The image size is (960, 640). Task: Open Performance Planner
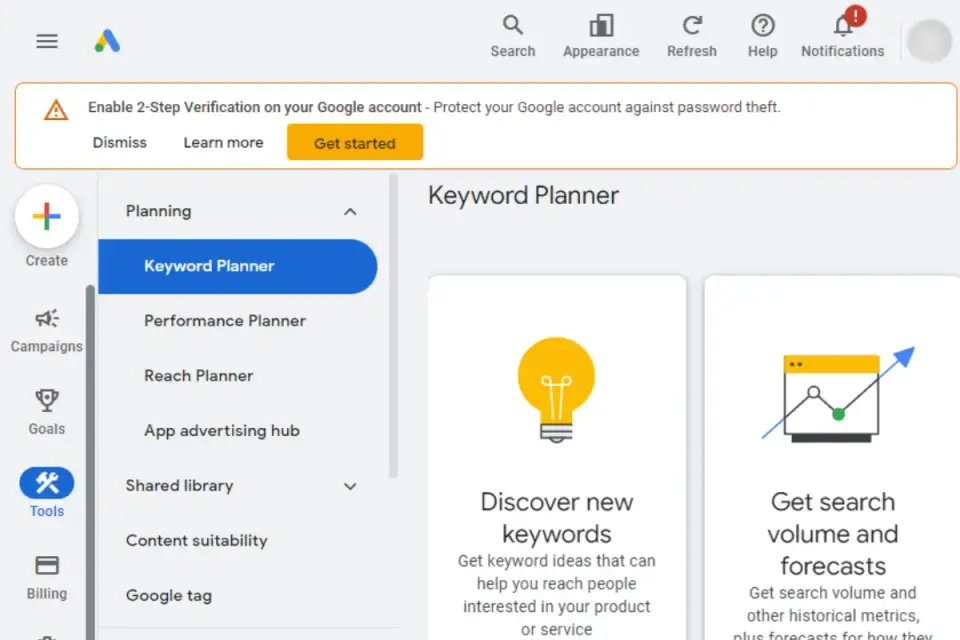click(x=225, y=321)
